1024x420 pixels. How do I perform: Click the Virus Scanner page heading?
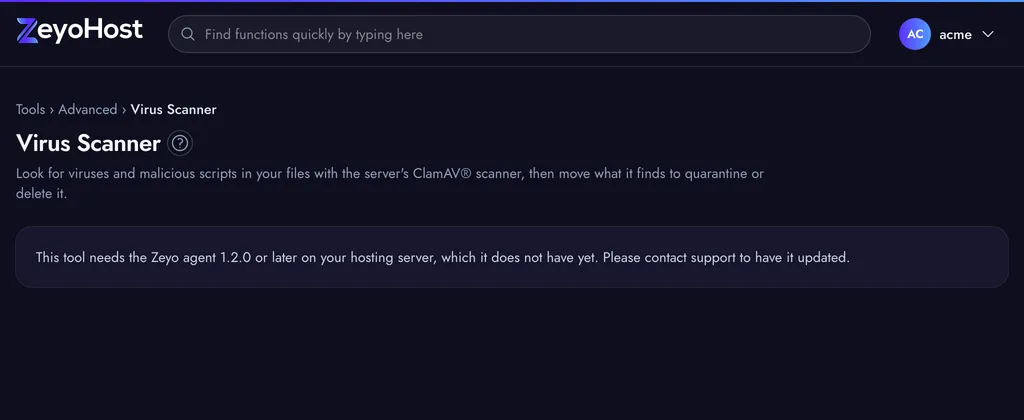pos(88,143)
